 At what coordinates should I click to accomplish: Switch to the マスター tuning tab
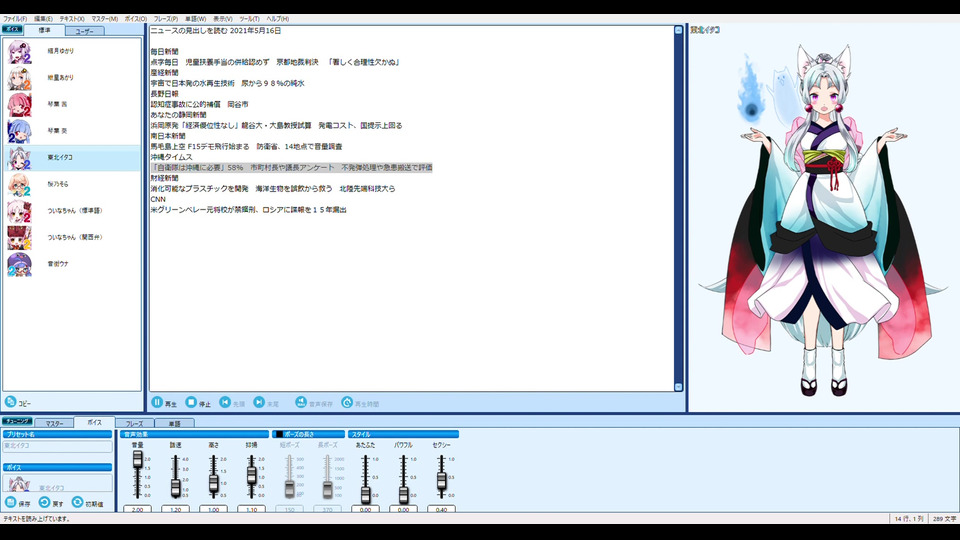54,423
